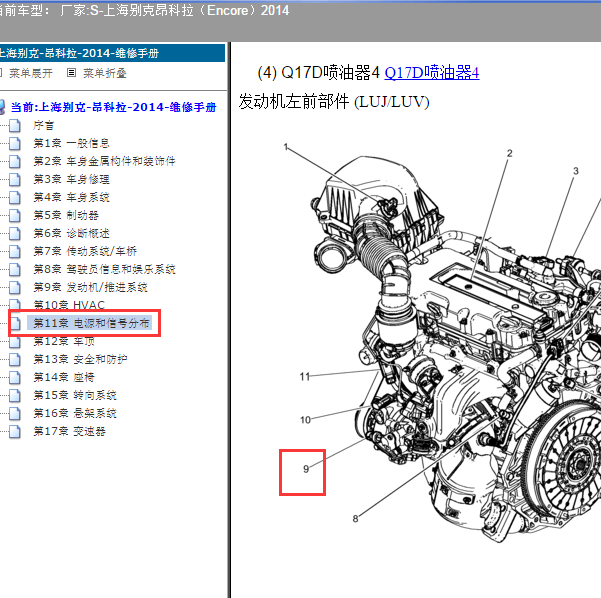This screenshot has width=601, height=598.
Task: Open 第16章 悬架系统
Action: click(x=75, y=413)
